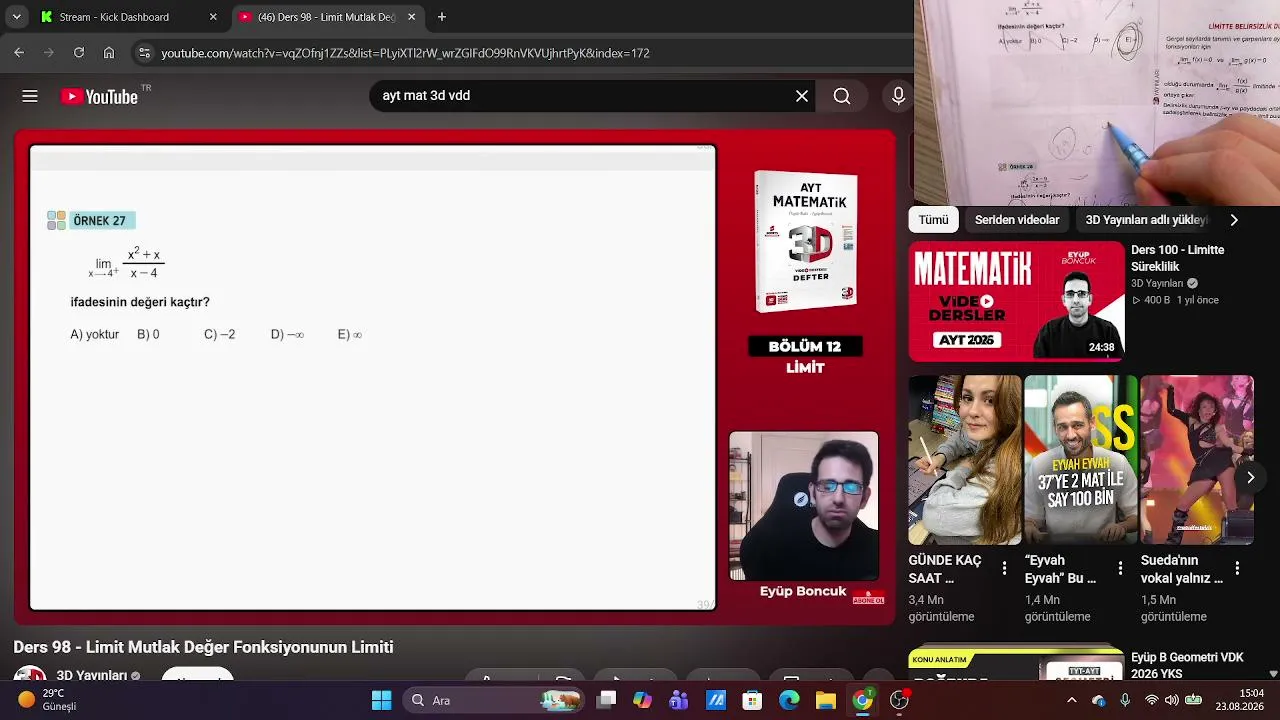The width and height of the screenshot is (1280, 720).
Task: Open options for Eyvah Eyvah short
Action: click(x=1121, y=568)
